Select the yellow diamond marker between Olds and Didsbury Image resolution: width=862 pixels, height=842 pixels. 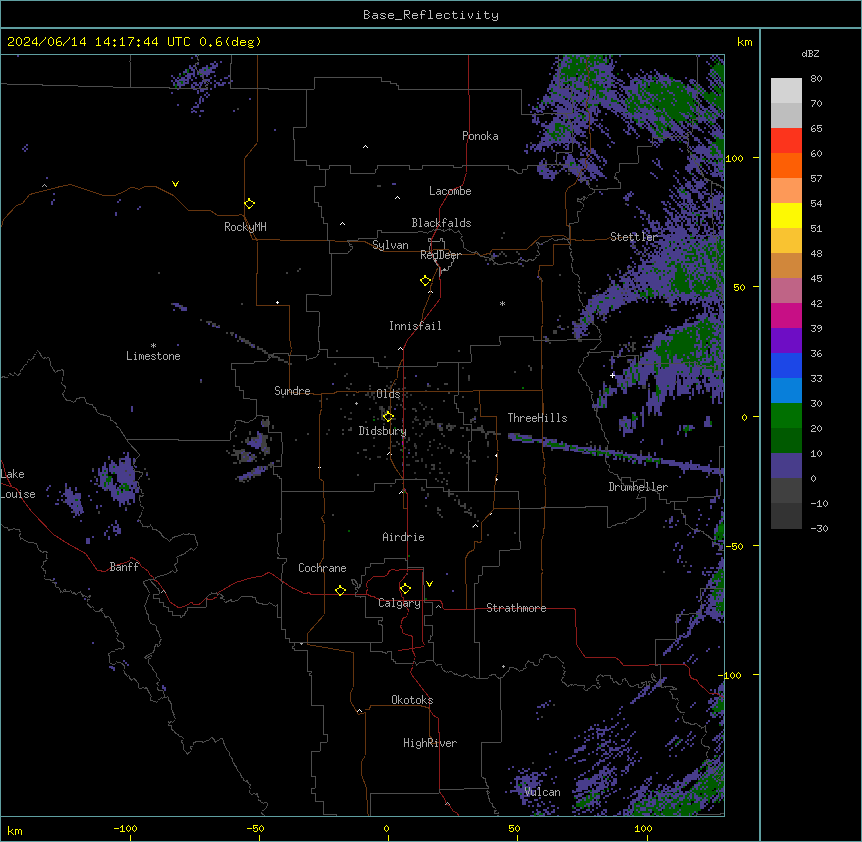pos(388,417)
